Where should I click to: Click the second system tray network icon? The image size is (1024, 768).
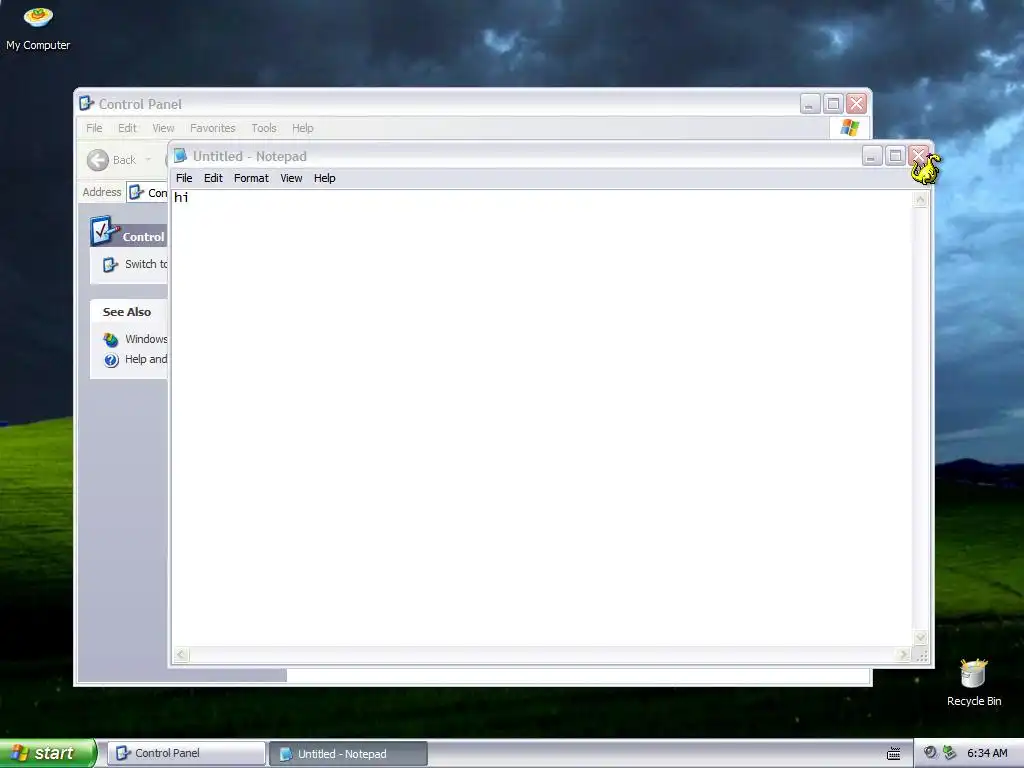(950, 752)
